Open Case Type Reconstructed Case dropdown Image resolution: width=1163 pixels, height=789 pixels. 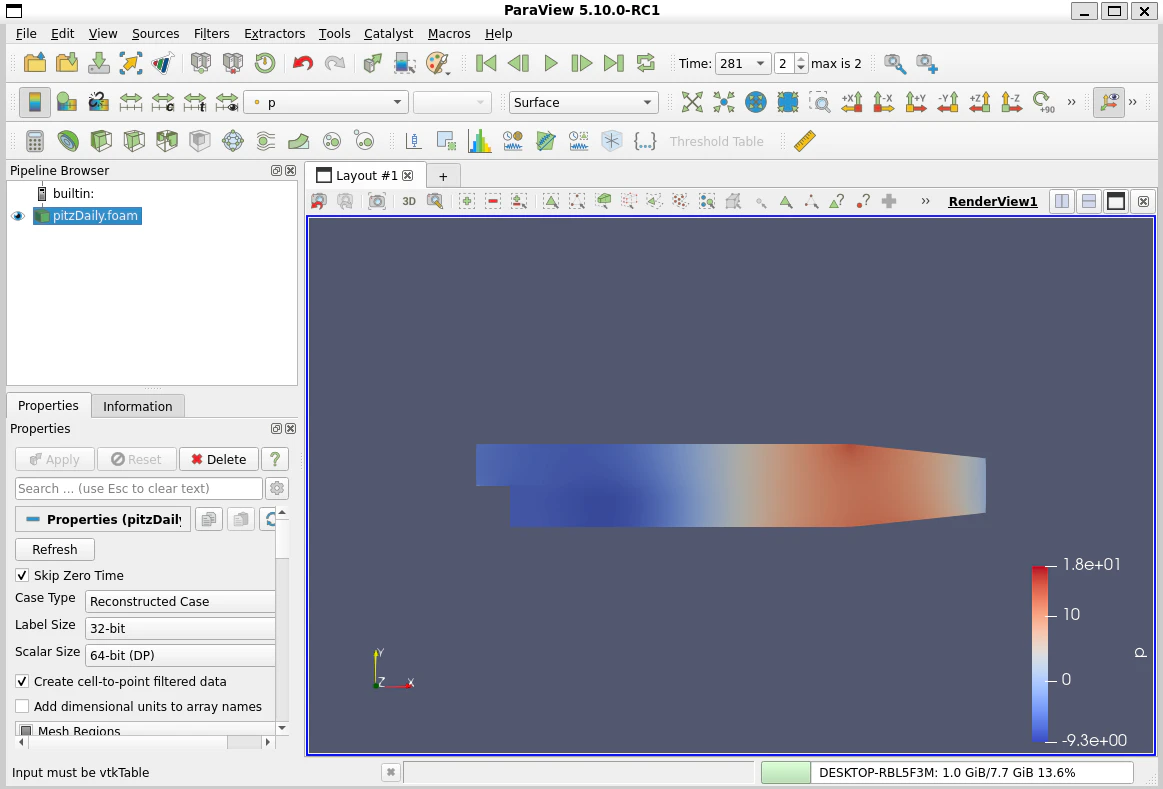click(180, 601)
